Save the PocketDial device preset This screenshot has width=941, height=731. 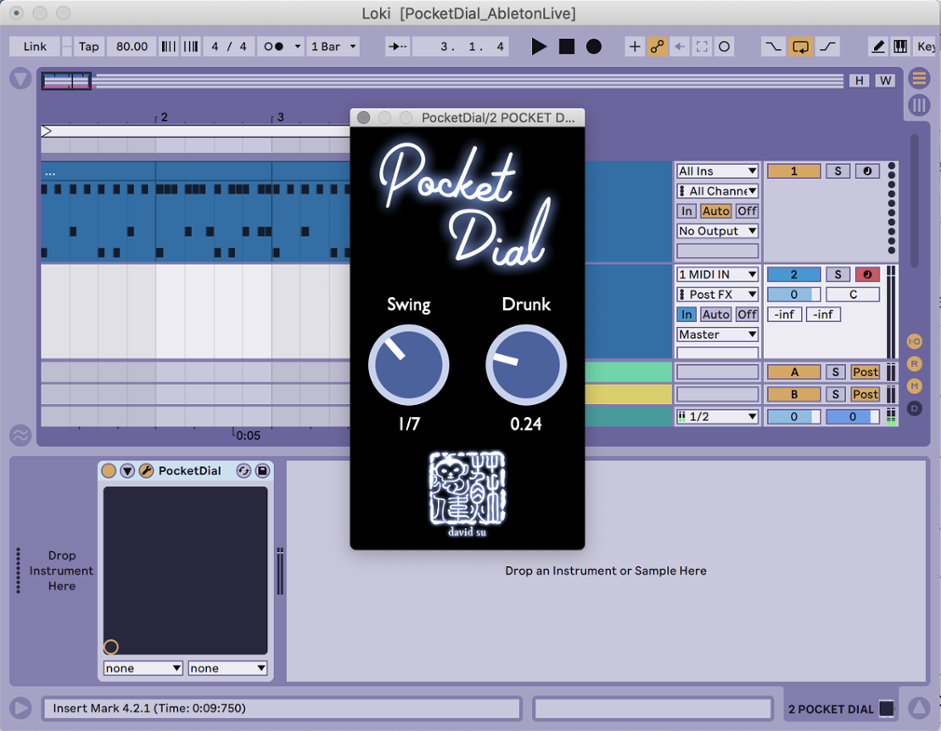click(x=260, y=470)
